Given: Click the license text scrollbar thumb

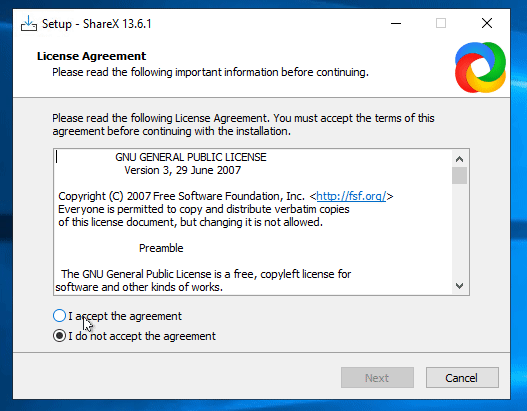Looking at the screenshot, I should pos(459,175).
